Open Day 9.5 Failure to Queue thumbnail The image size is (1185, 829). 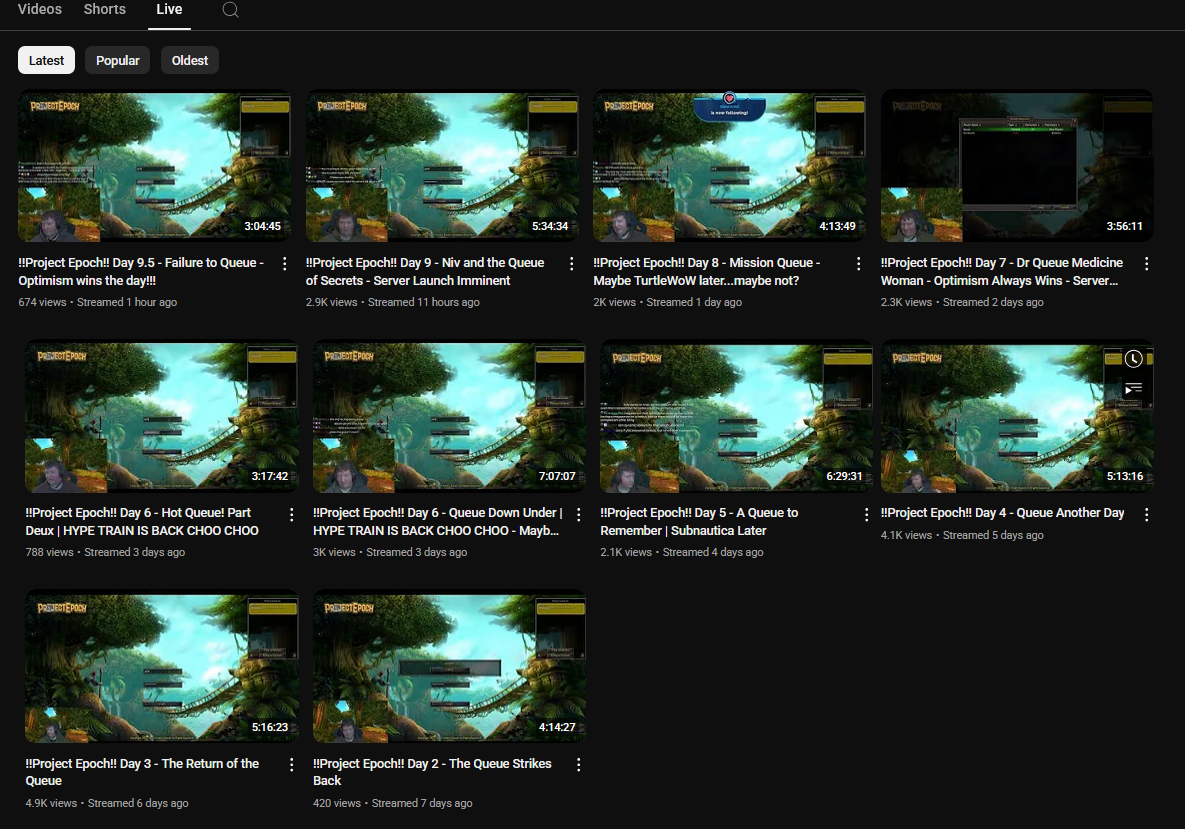(154, 166)
